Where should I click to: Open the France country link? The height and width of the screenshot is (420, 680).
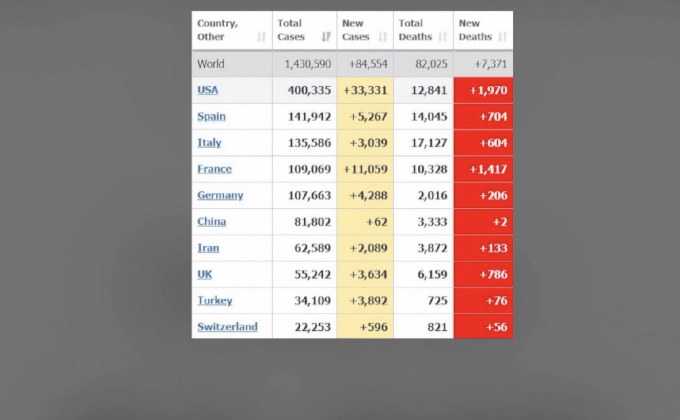point(215,169)
